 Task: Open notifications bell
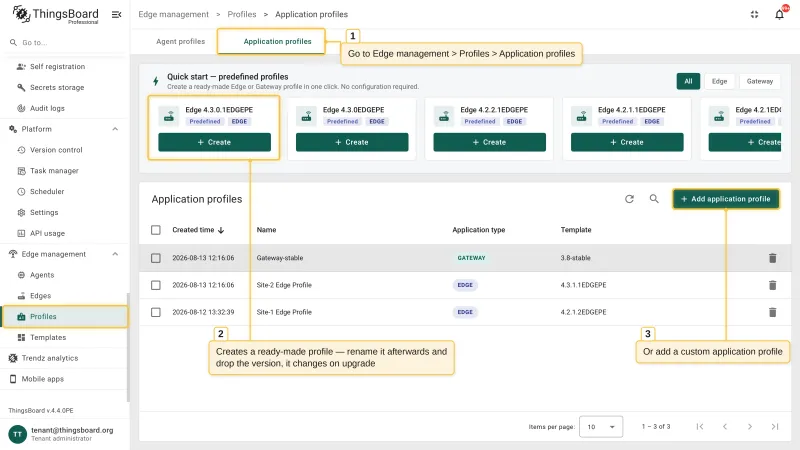point(780,14)
